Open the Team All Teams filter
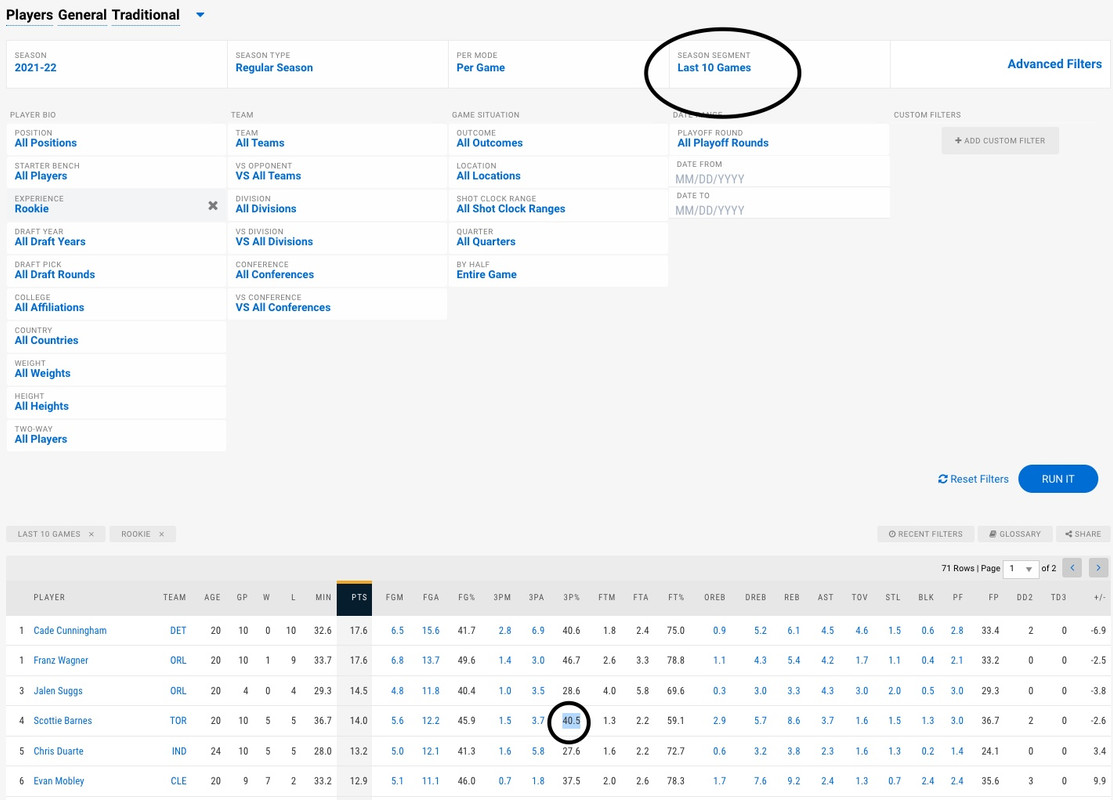Image resolution: width=1113 pixels, height=800 pixels. pos(337,139)
